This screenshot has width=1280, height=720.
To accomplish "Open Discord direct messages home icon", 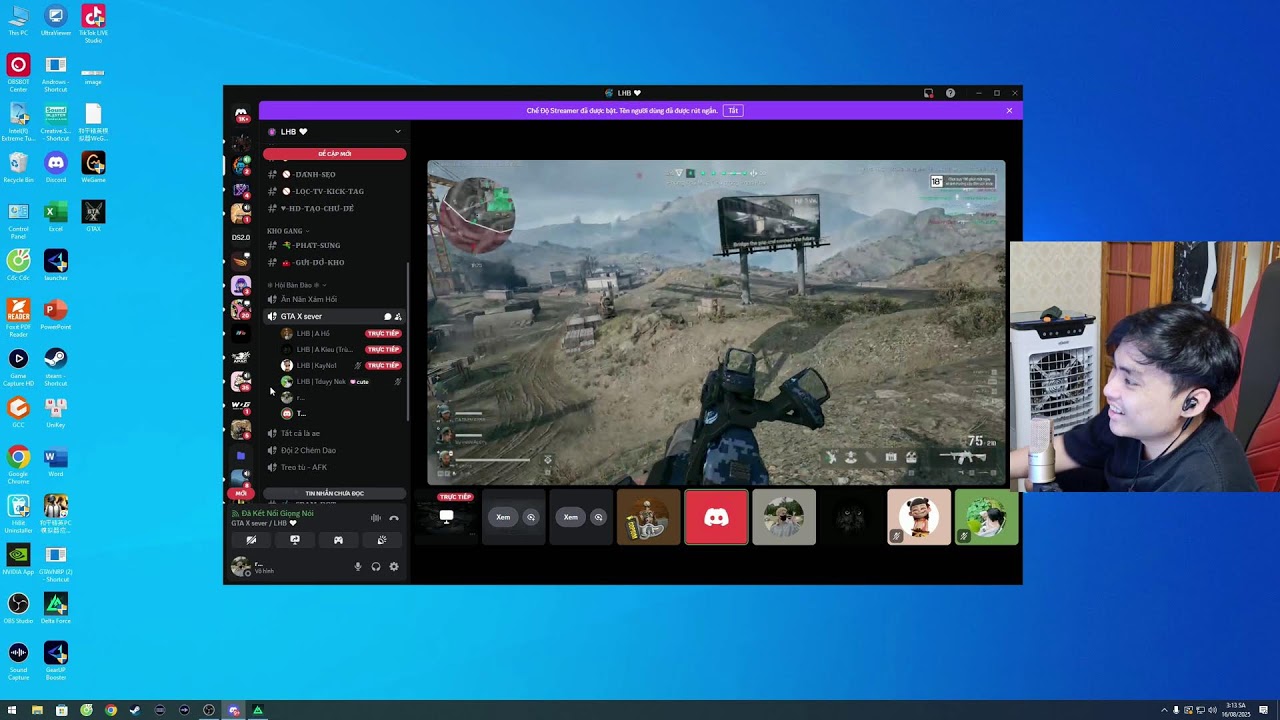I will (x=241, y=114).
